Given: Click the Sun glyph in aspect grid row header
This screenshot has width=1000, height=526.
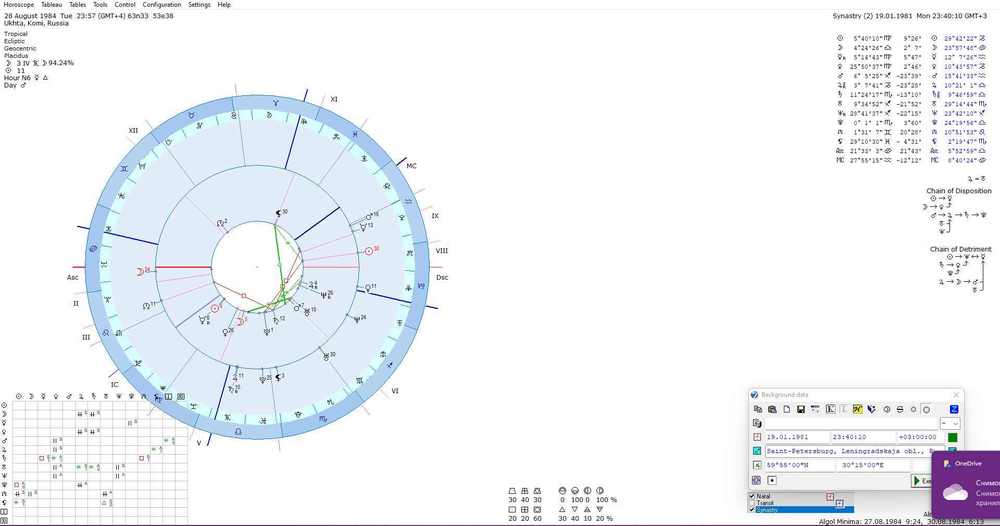Looking at the screenshot, I should pos(4,405).
